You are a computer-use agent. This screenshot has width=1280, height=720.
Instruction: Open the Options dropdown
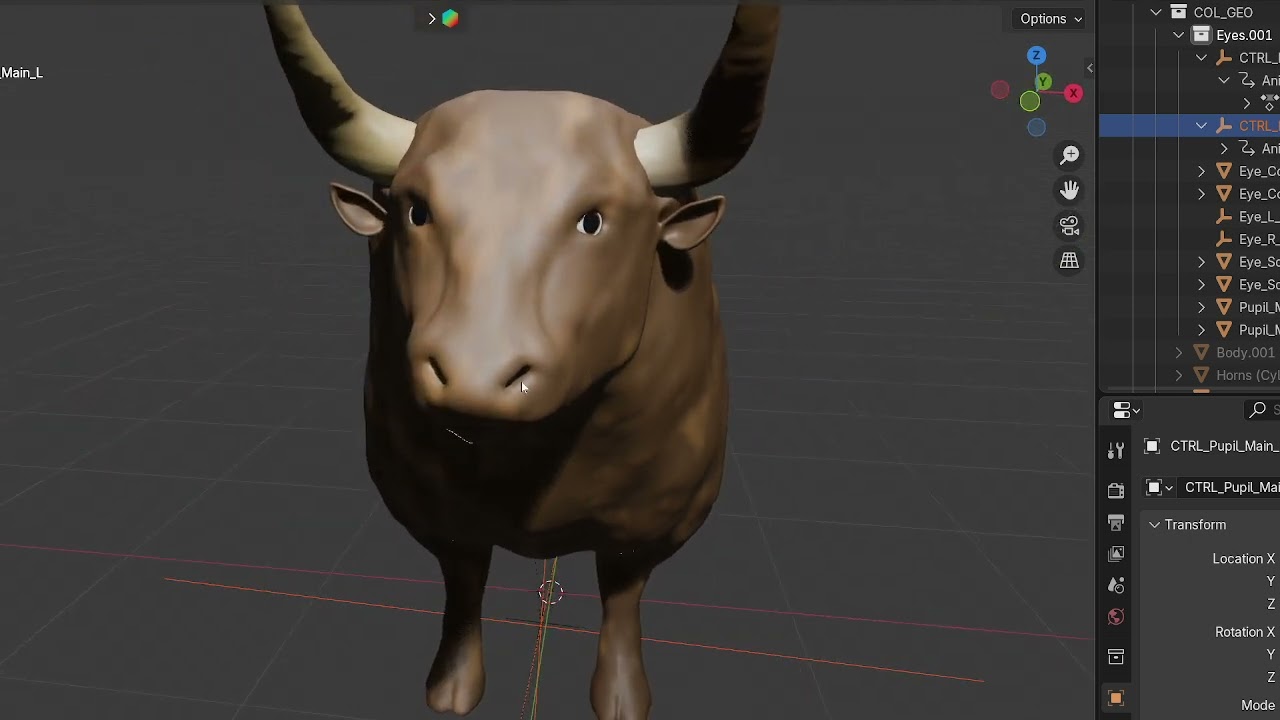[x=1050, y=19]
